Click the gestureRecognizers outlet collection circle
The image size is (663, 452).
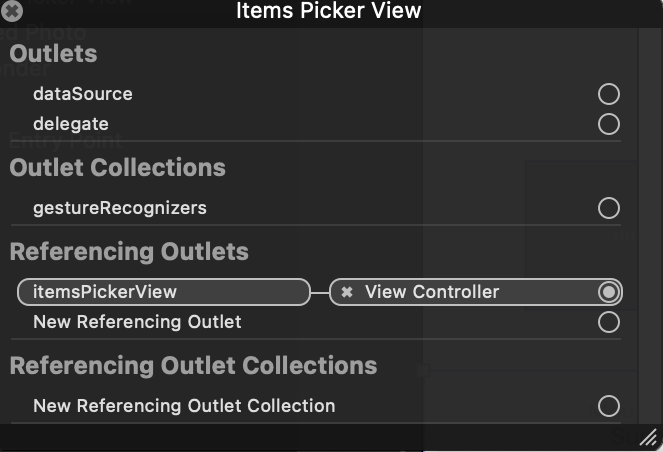(609, 208)
